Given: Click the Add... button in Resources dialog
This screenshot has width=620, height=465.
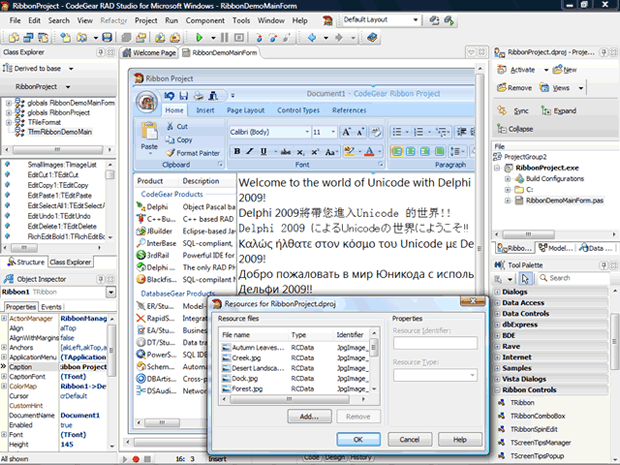Looking at the screenshot, I should click(308, 415).
